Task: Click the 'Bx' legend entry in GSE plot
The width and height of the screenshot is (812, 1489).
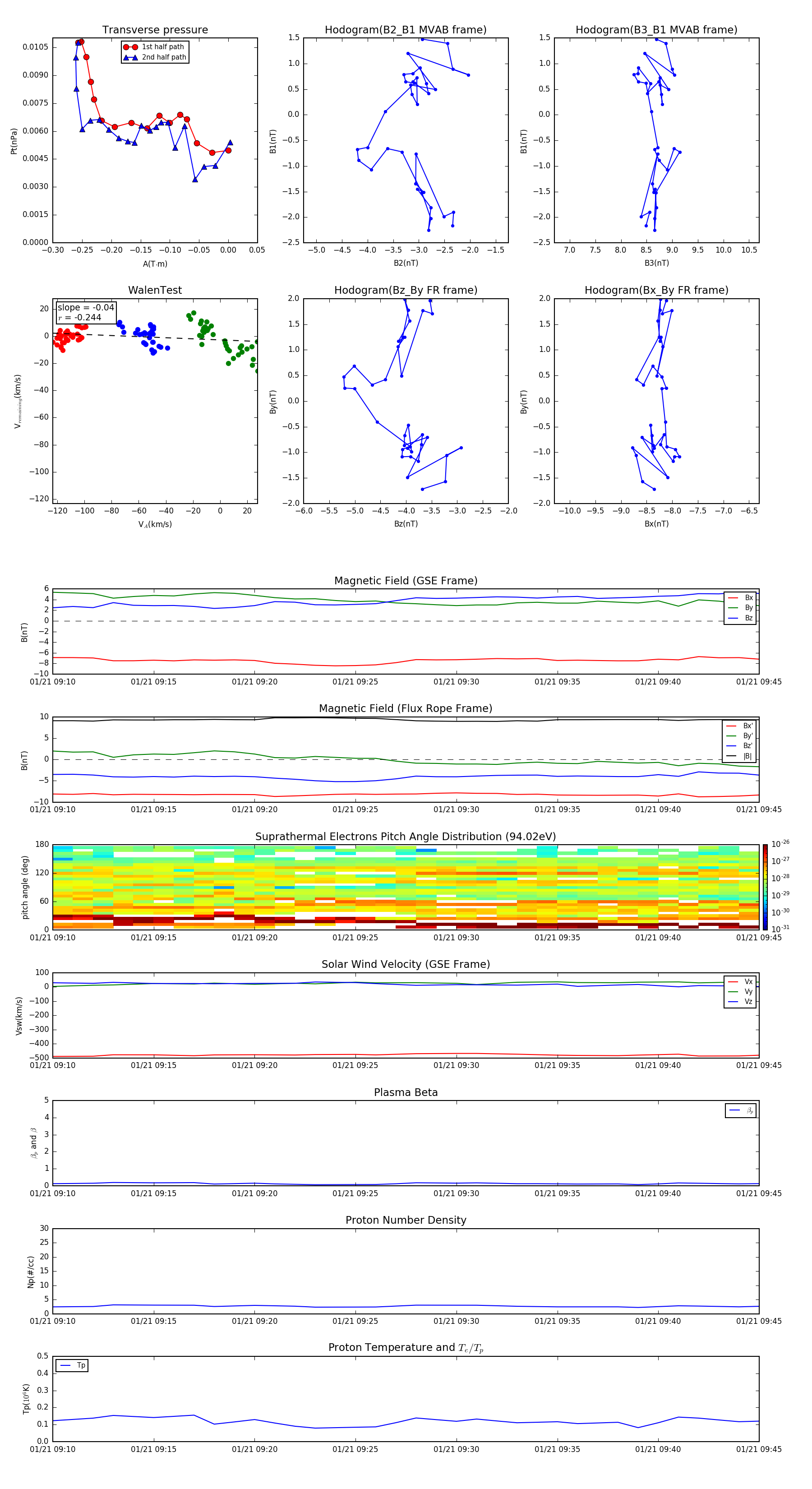Action: click(x=740, y=598)
